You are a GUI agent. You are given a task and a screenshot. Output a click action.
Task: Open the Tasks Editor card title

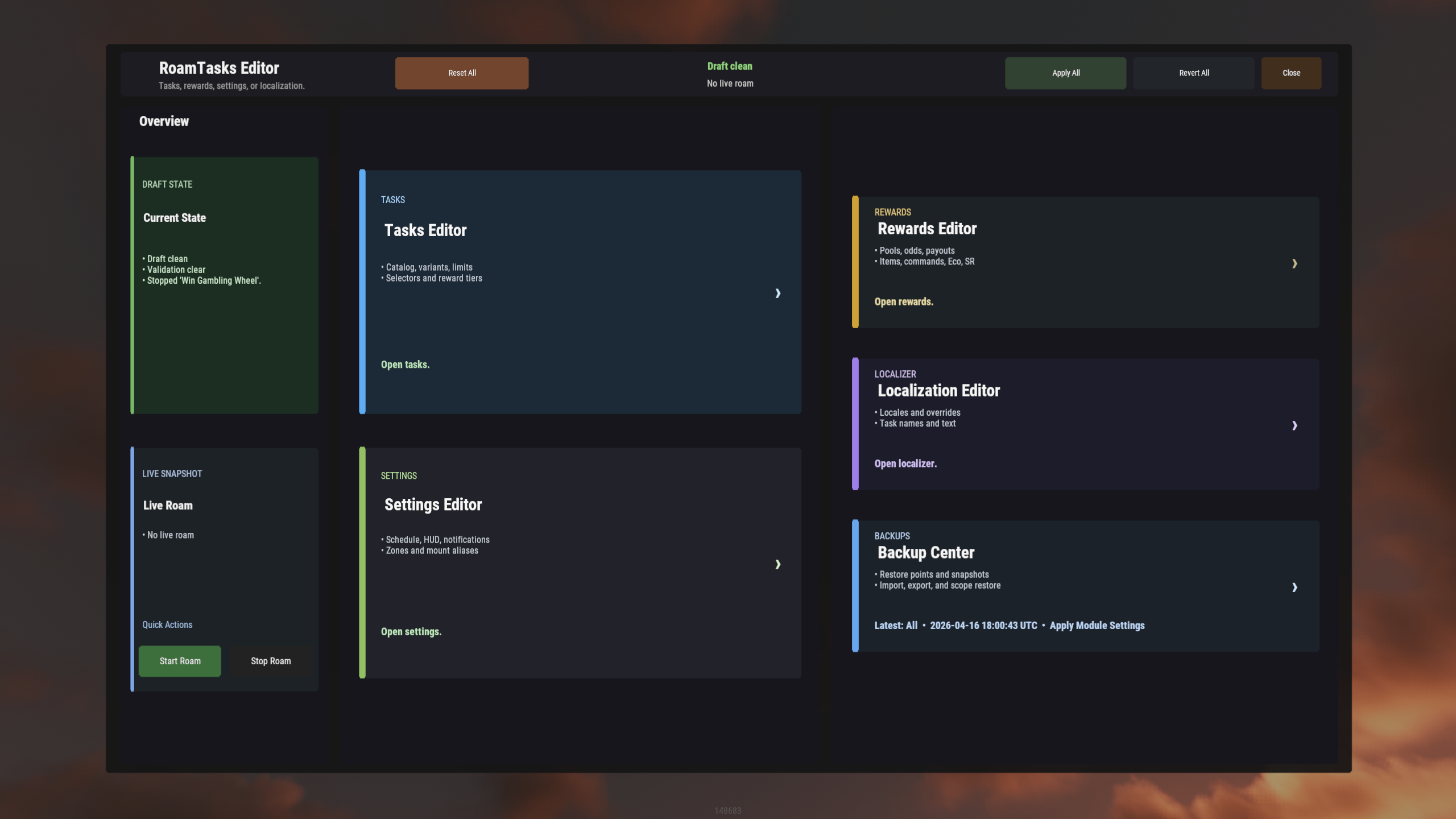pyautogui.click(x=425, y=230)
